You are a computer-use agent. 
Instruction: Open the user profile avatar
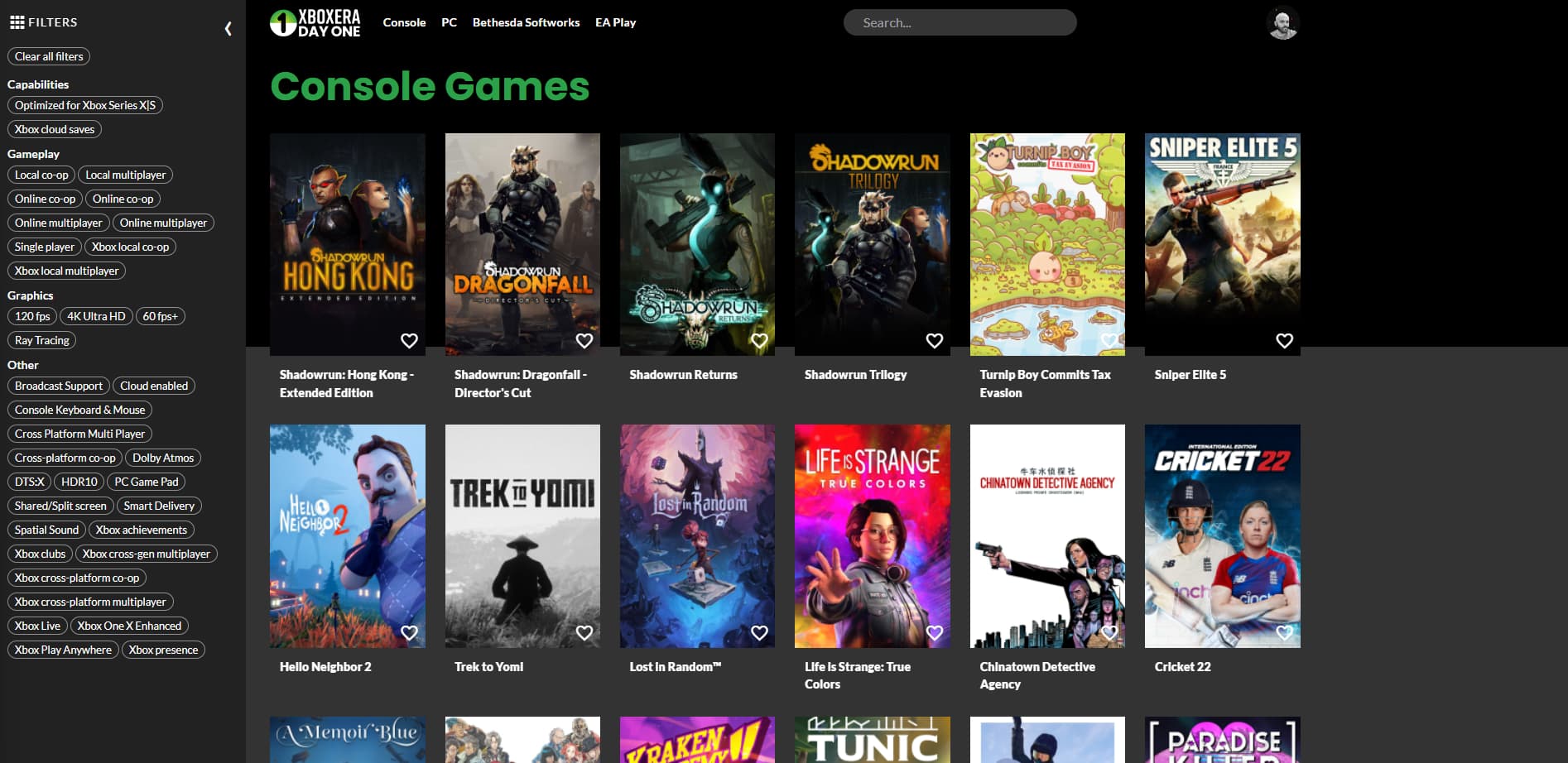click(x=1283, y=23)
